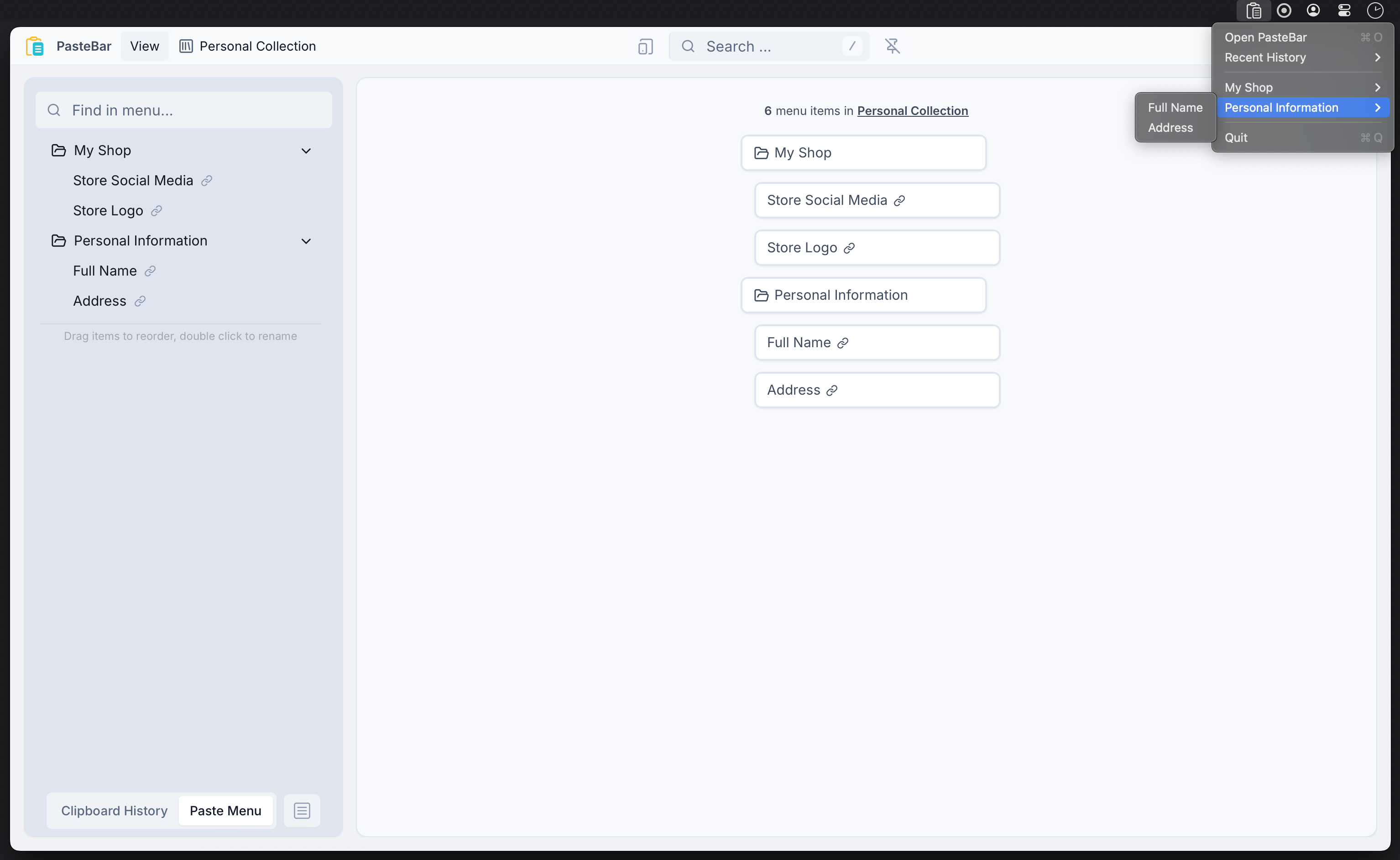Open Control Center icon in menu bar
This screenshot has width=1400, height=860.
coord(1344,10)
